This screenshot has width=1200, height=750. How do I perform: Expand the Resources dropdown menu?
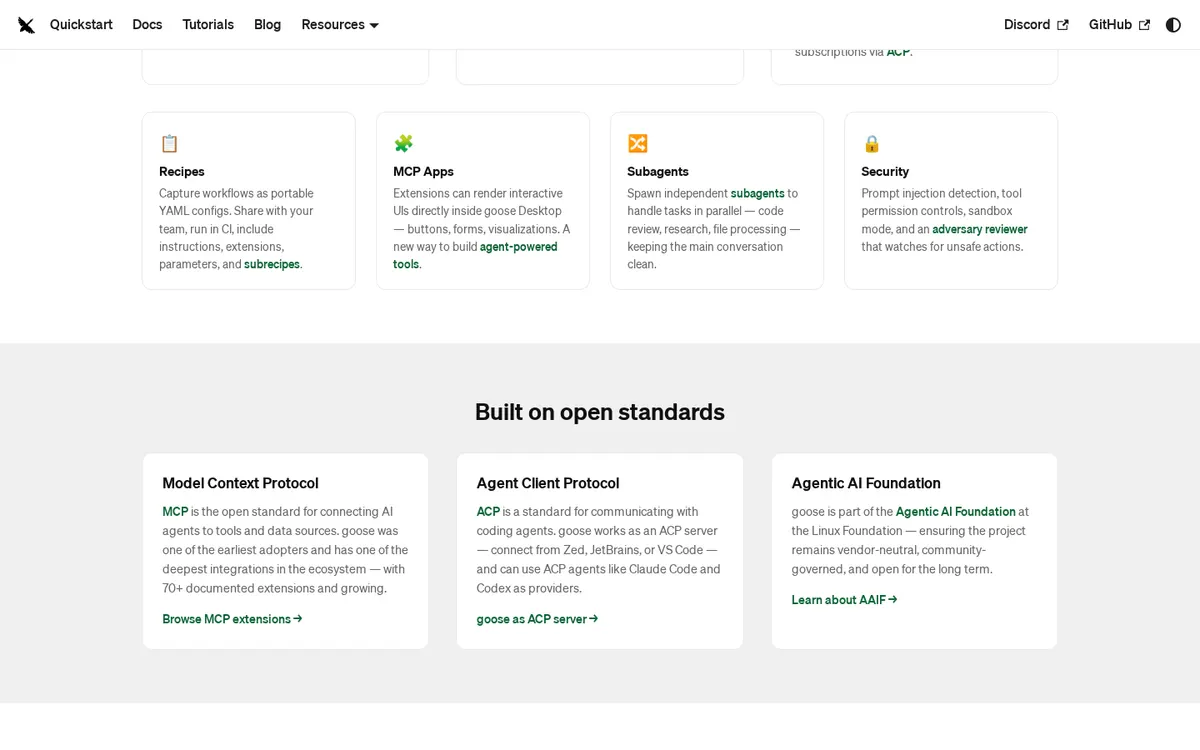pos(340,25)
